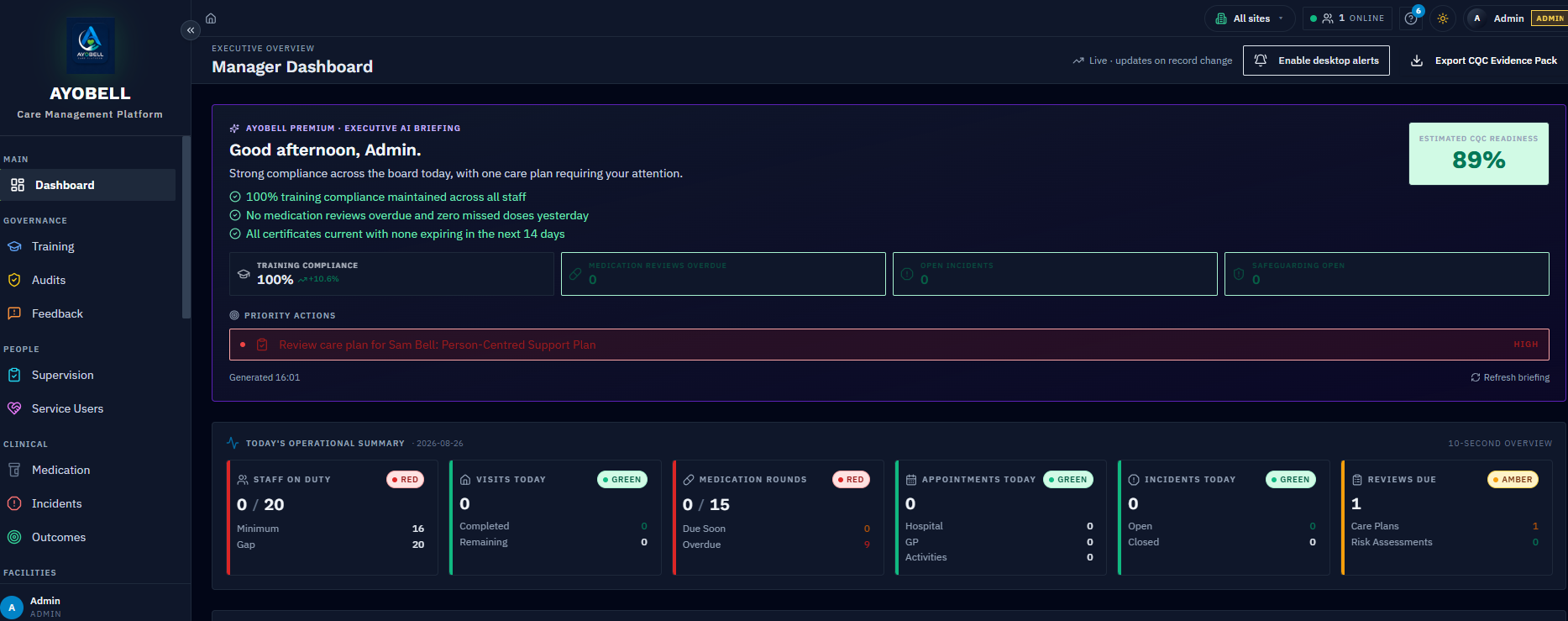This screenshot has height=621, width=1568.
Task: Open Incidents in the sidebar
Action: [x=87, y=503]
